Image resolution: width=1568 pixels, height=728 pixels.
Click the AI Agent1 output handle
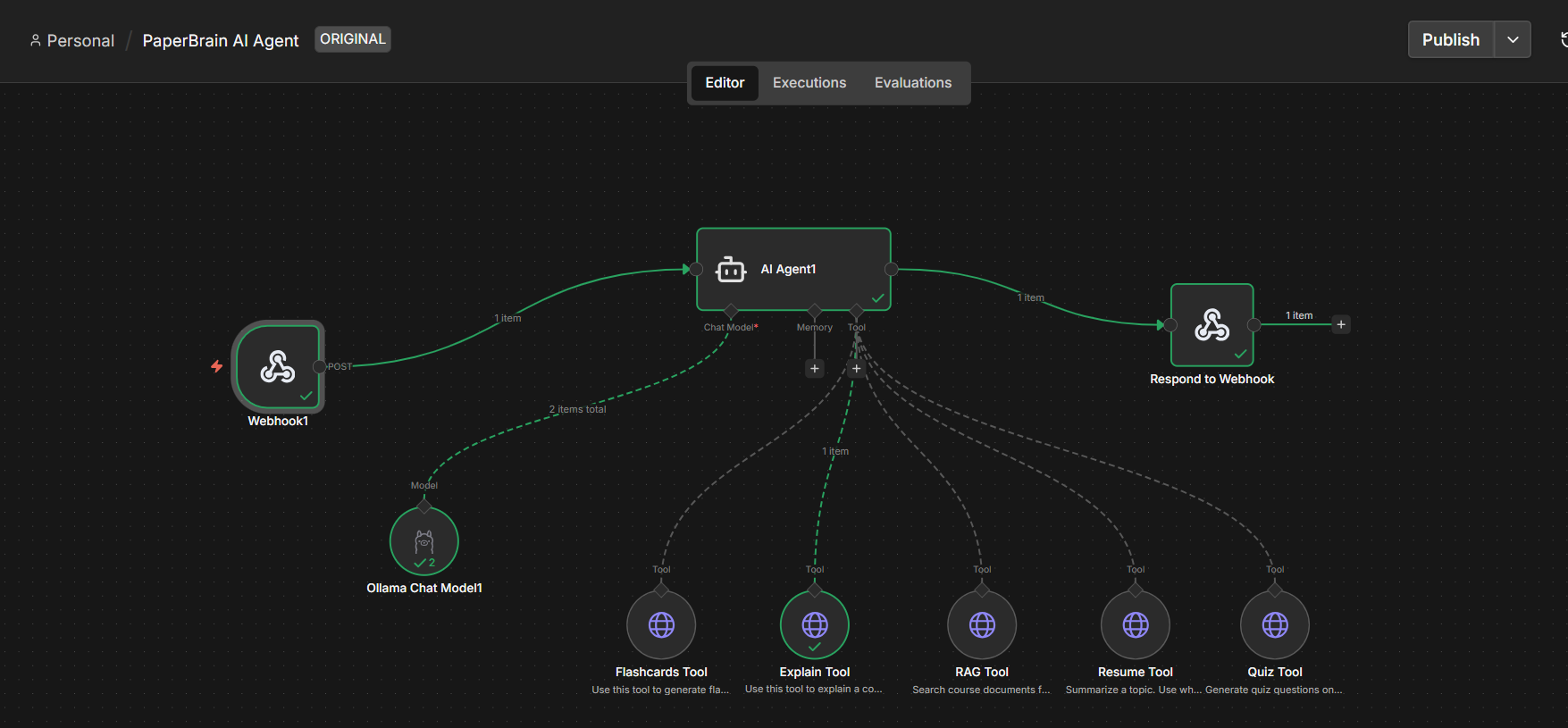891,269
